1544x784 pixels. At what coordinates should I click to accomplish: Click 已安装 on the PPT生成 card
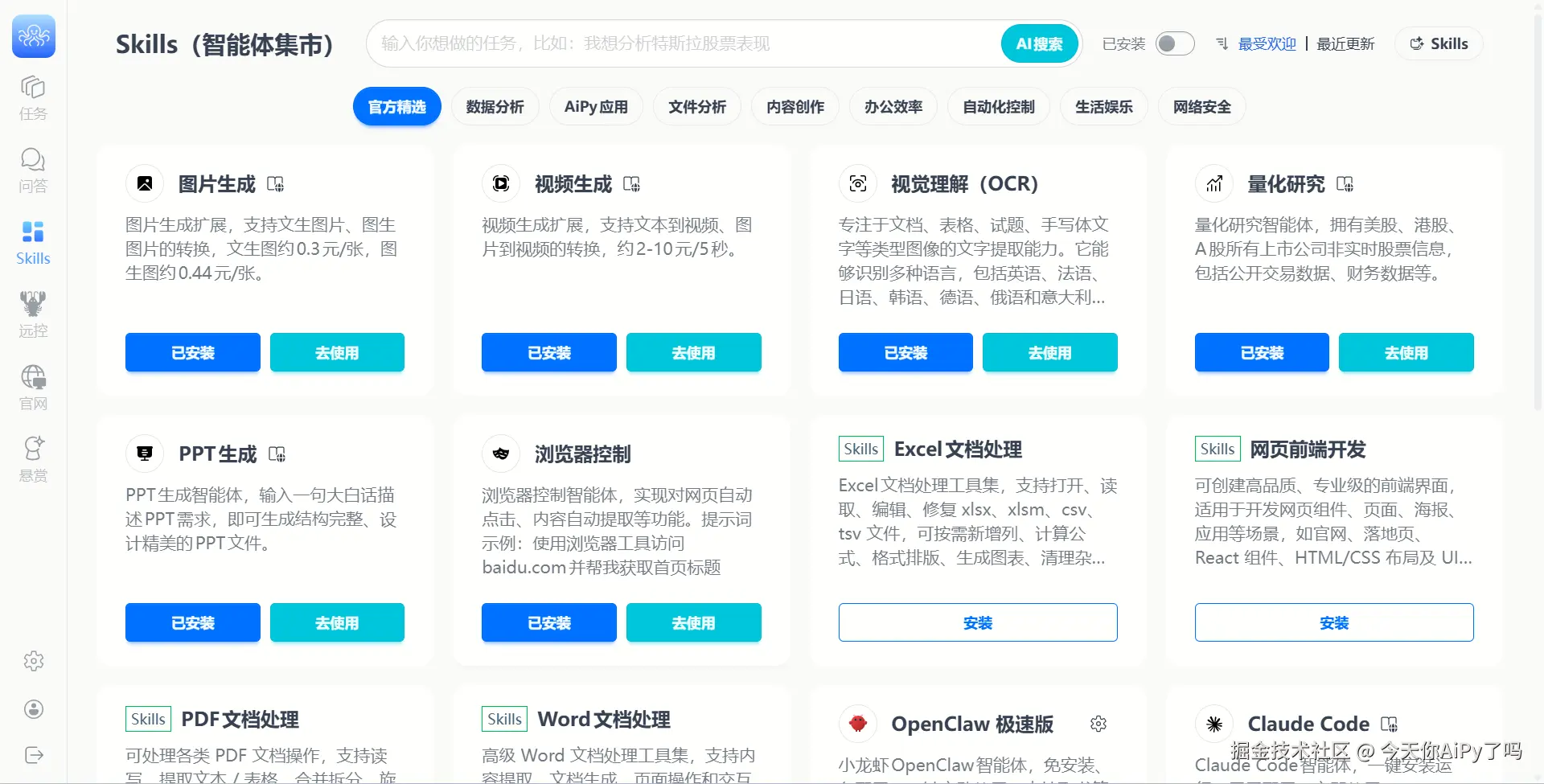(193, 622)
